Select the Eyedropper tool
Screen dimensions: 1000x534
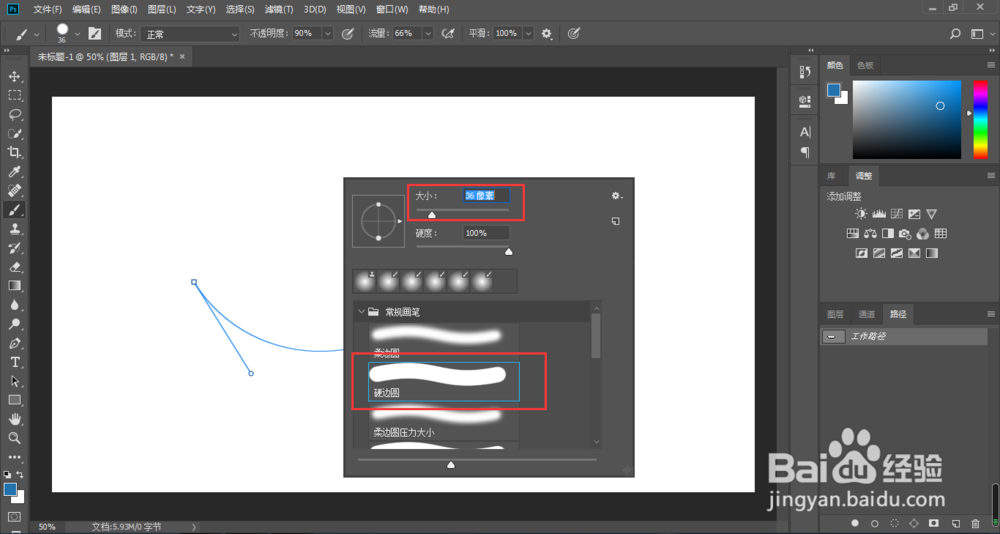coord(15,172)
